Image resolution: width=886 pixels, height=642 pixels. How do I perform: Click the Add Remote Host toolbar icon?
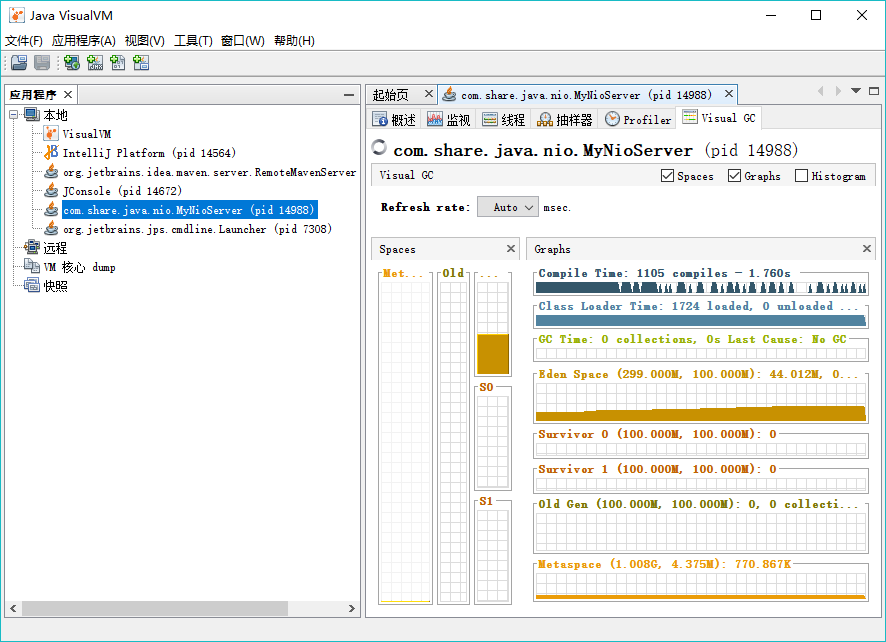point(72,63)
